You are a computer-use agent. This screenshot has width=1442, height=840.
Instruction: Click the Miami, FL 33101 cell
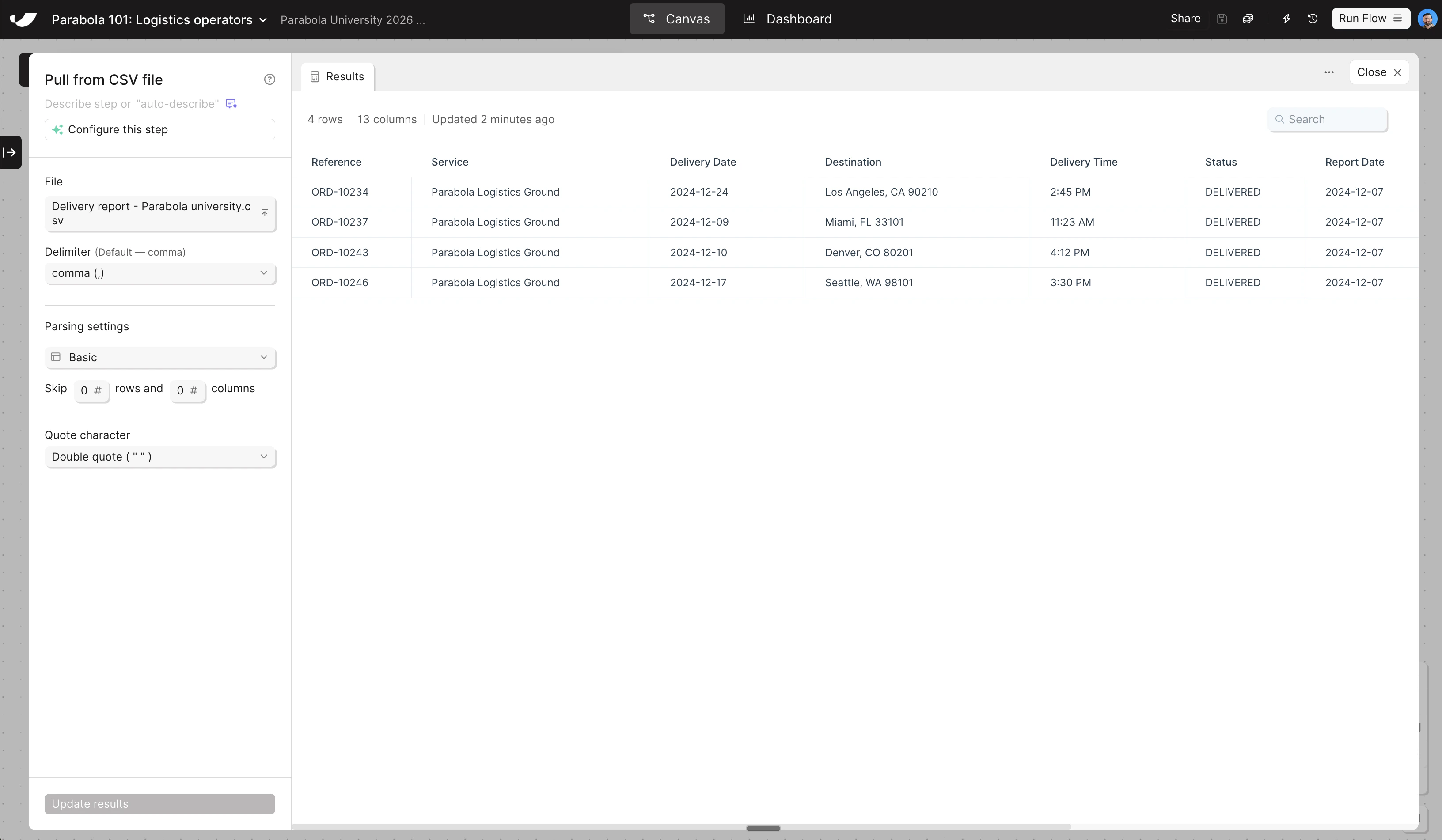[917, 222]
